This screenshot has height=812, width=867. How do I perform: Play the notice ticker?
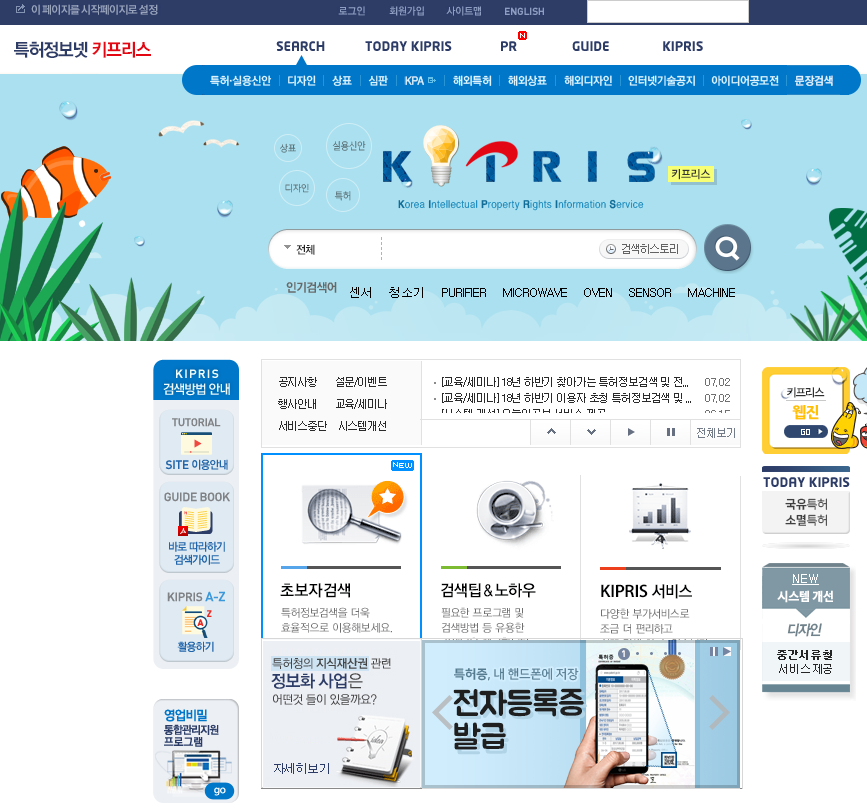[x=631, y=432]
